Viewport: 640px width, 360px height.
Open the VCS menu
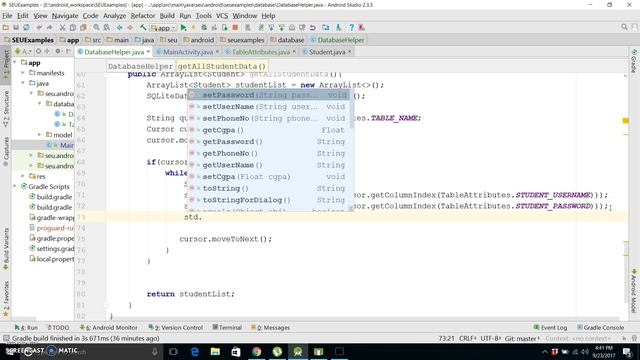pos(222,16)
